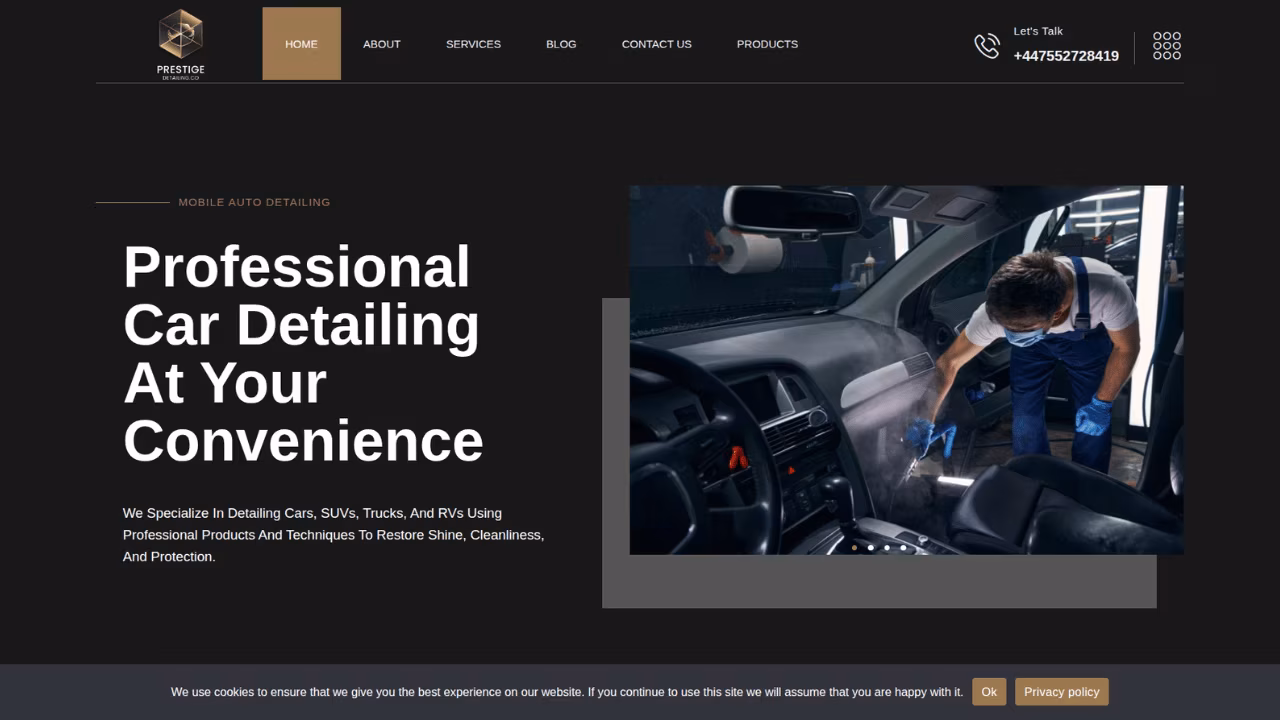Call the +447552728419 number
Image resolution: width=1280 pixels, height=720 pixels.
coord(1065,56)
